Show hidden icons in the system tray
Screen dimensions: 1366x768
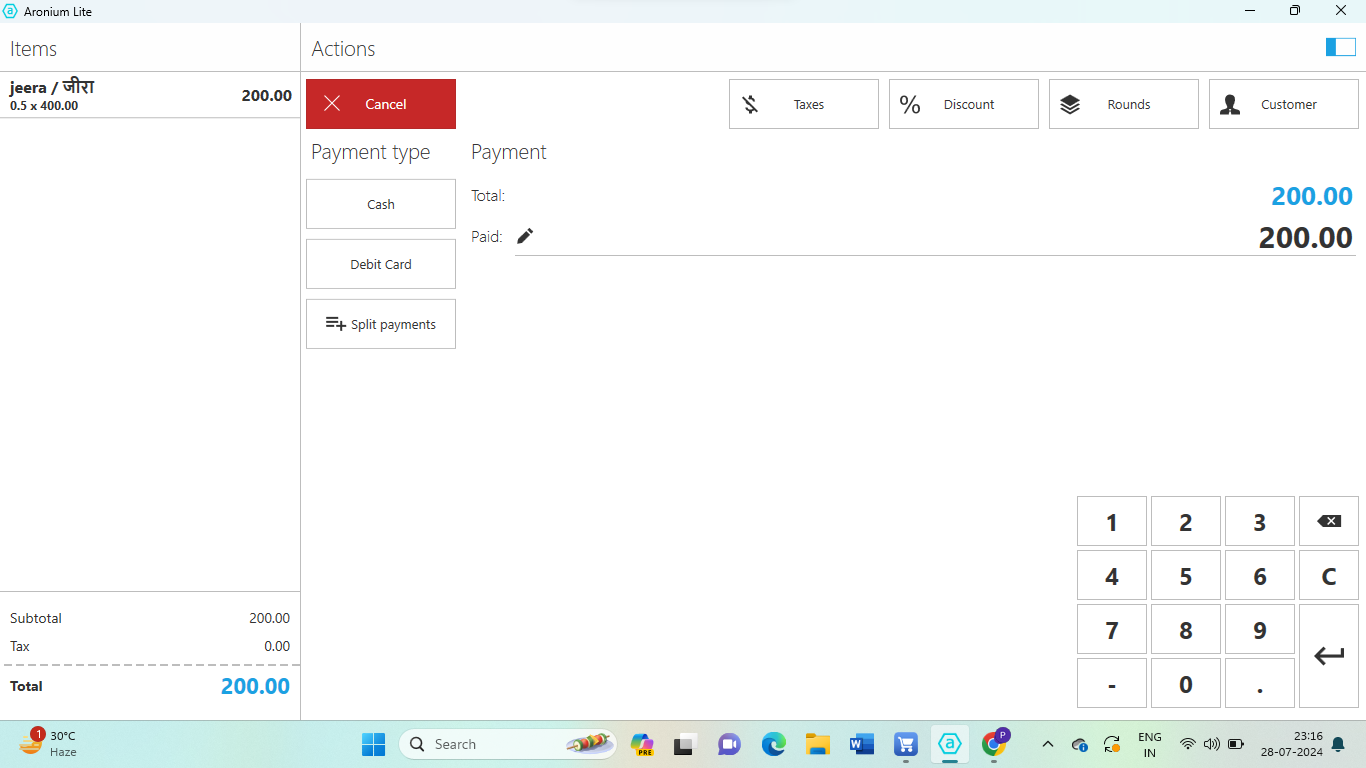click(1048, 744)
